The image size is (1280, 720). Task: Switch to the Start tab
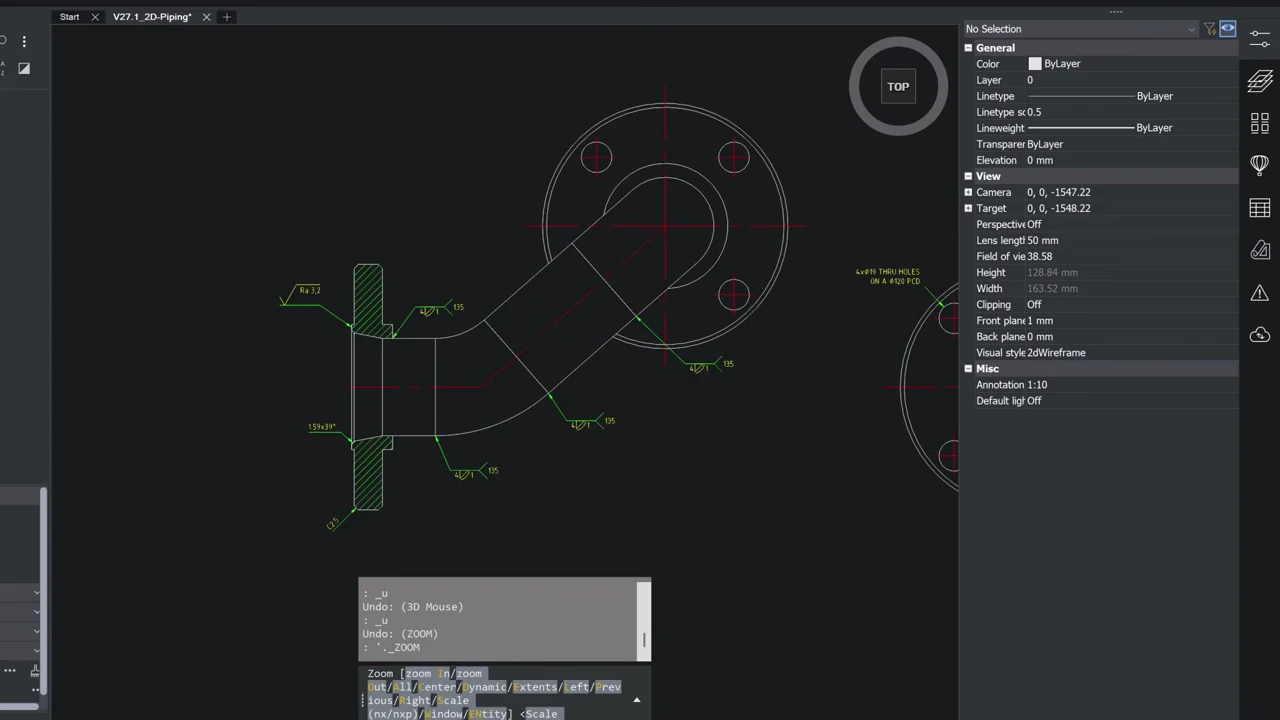point(69,17)
